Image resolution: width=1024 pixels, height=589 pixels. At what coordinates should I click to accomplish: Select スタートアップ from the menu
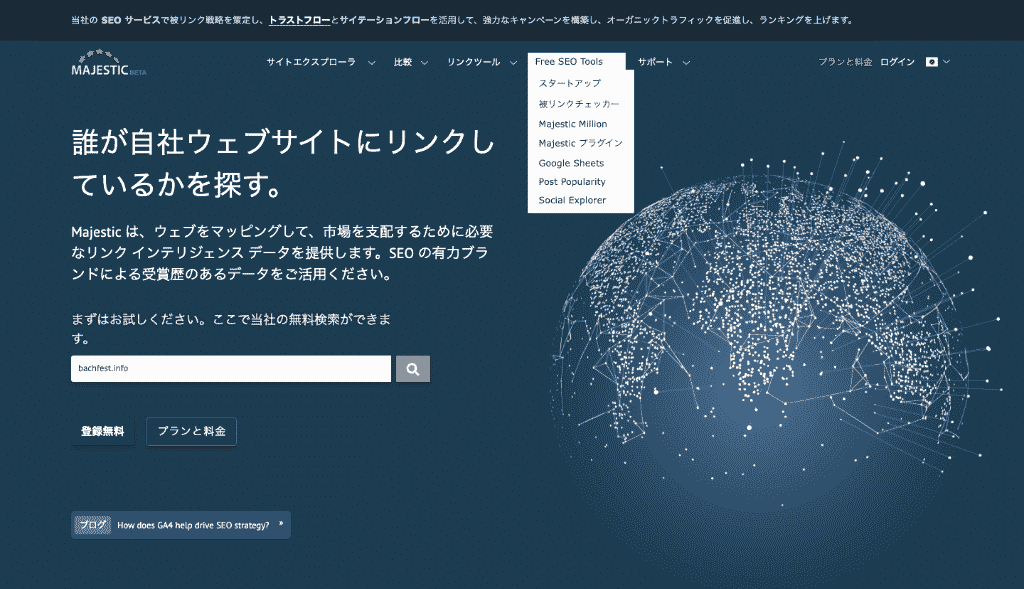[569, 84]
